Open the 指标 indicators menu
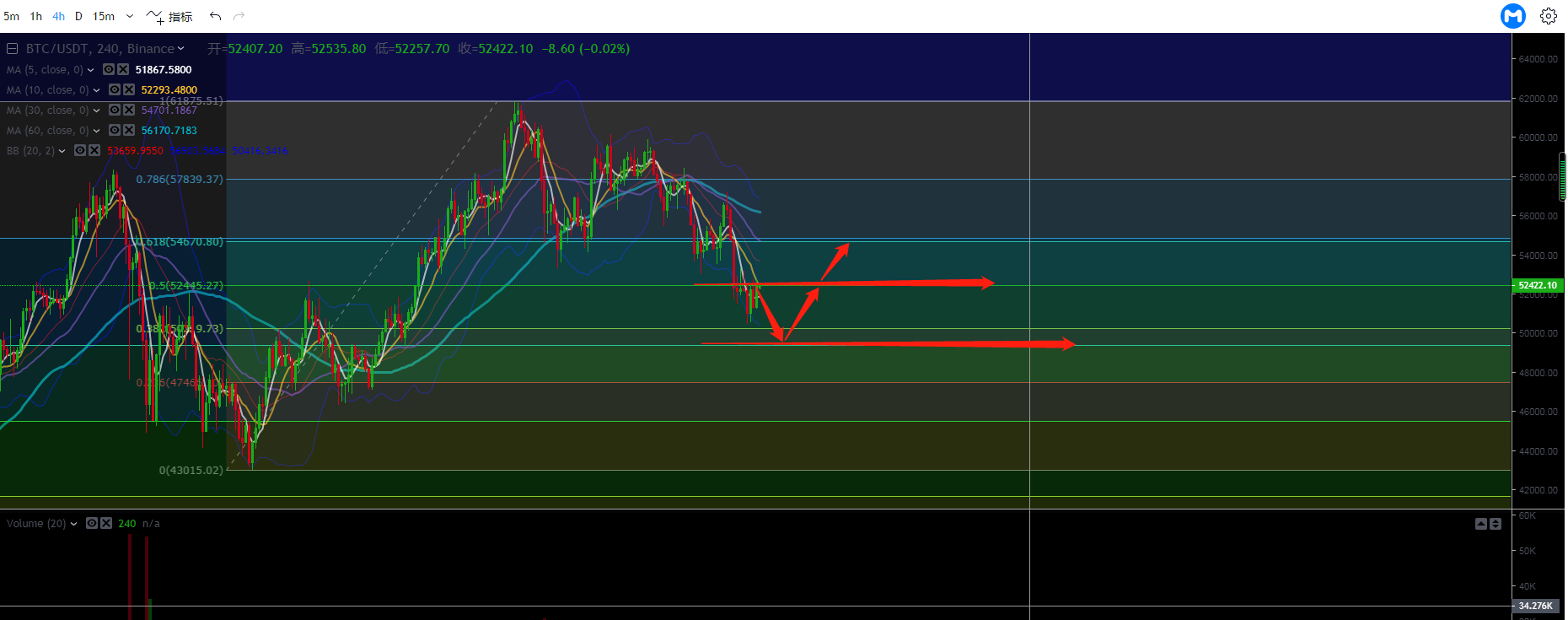 pyautogui.click(x=180, y=17)
